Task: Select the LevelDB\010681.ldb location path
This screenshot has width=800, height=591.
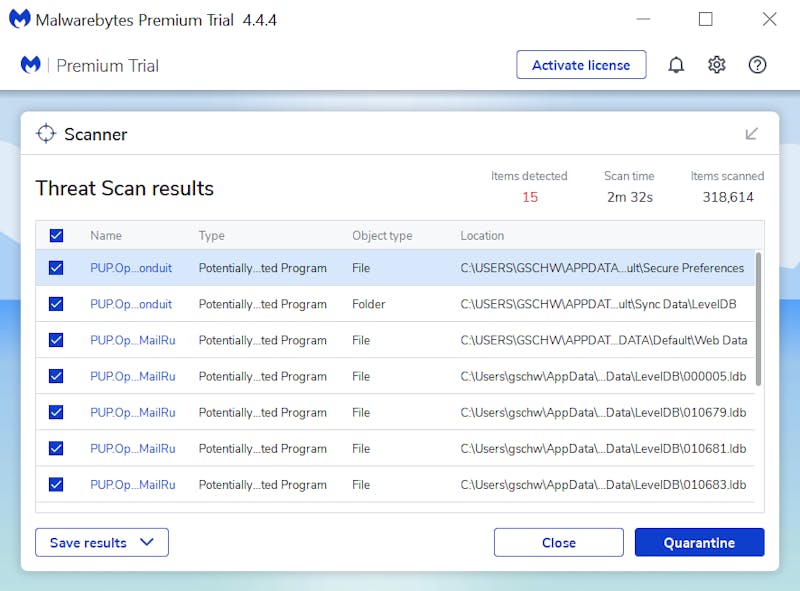Action: (603, 449)
